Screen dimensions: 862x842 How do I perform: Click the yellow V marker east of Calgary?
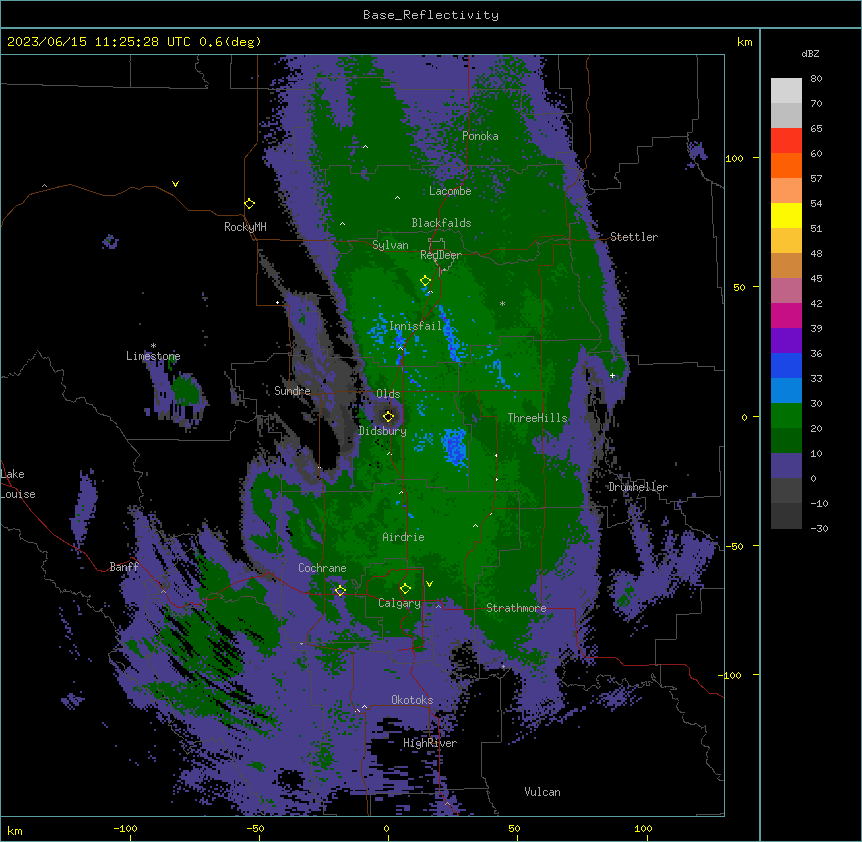(429, 584)
